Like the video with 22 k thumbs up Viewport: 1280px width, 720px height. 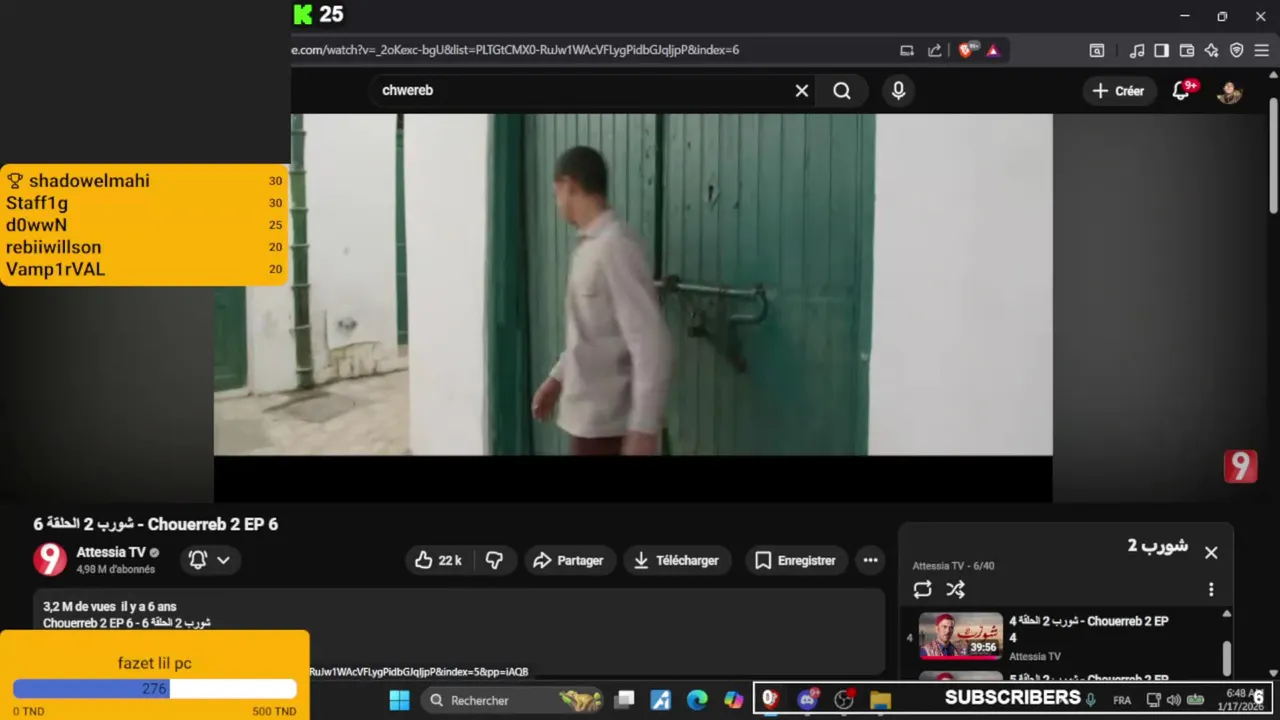437,561
